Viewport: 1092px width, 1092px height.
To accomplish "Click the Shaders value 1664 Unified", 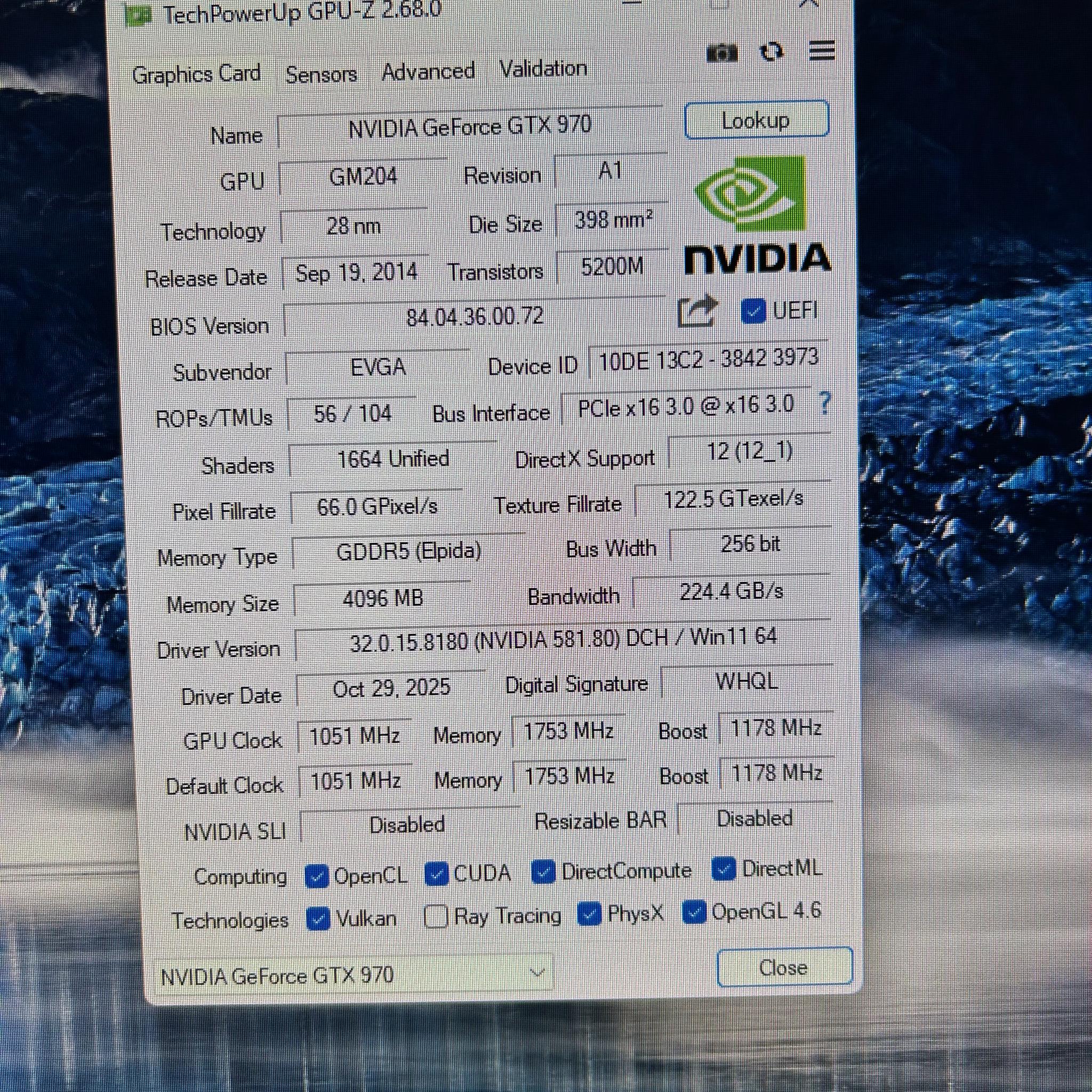I will 393,460.
